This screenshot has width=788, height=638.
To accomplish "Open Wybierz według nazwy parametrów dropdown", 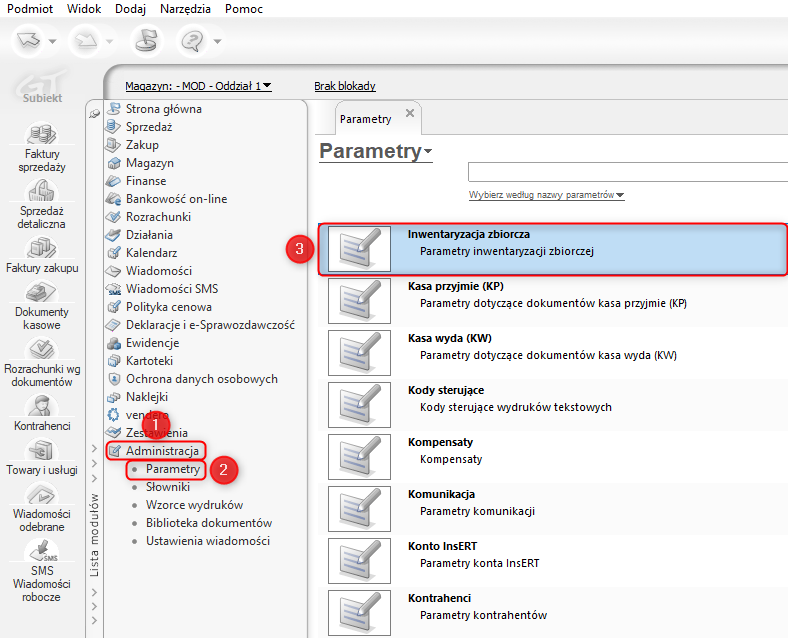I will [x=546, y=195].
